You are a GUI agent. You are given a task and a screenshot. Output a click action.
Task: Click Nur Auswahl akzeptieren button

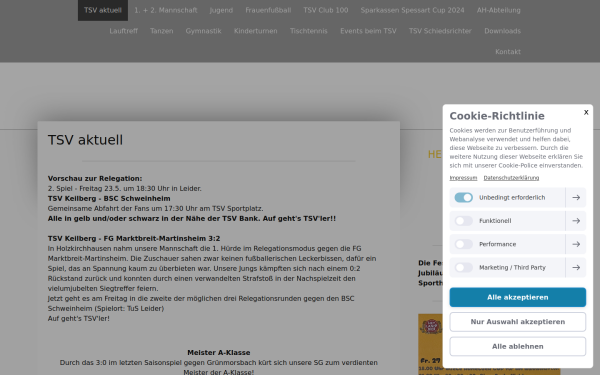click(x=517, y=322)
